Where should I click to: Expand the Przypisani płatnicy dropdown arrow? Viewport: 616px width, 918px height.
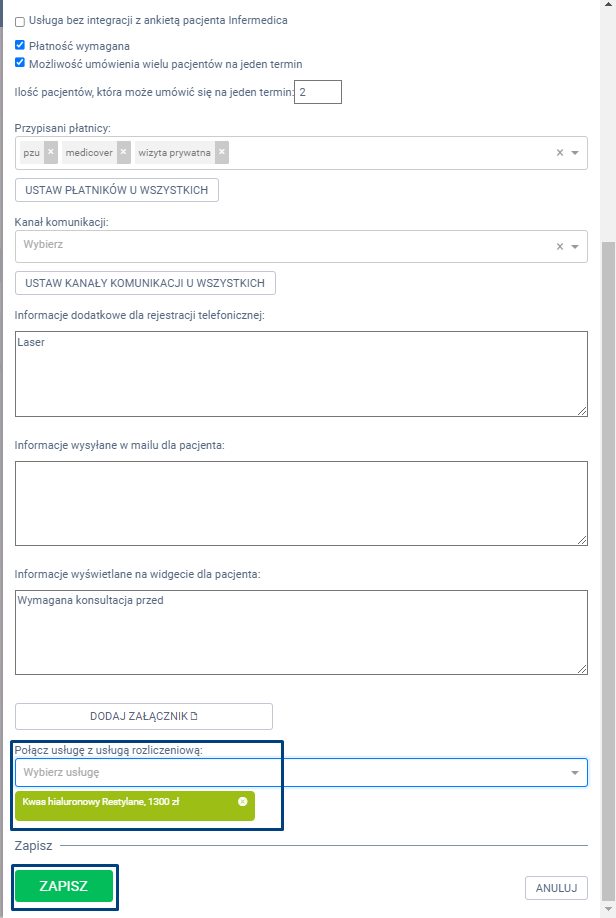click(x=575, y=153)
